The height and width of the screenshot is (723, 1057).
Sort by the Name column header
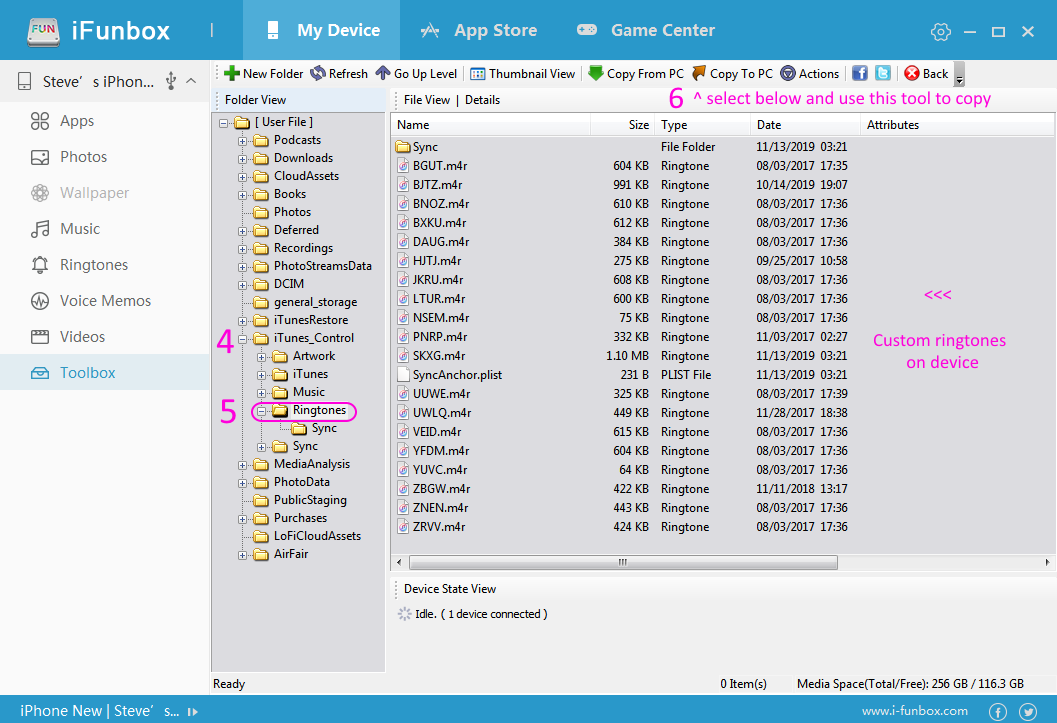tap(491, 125)
